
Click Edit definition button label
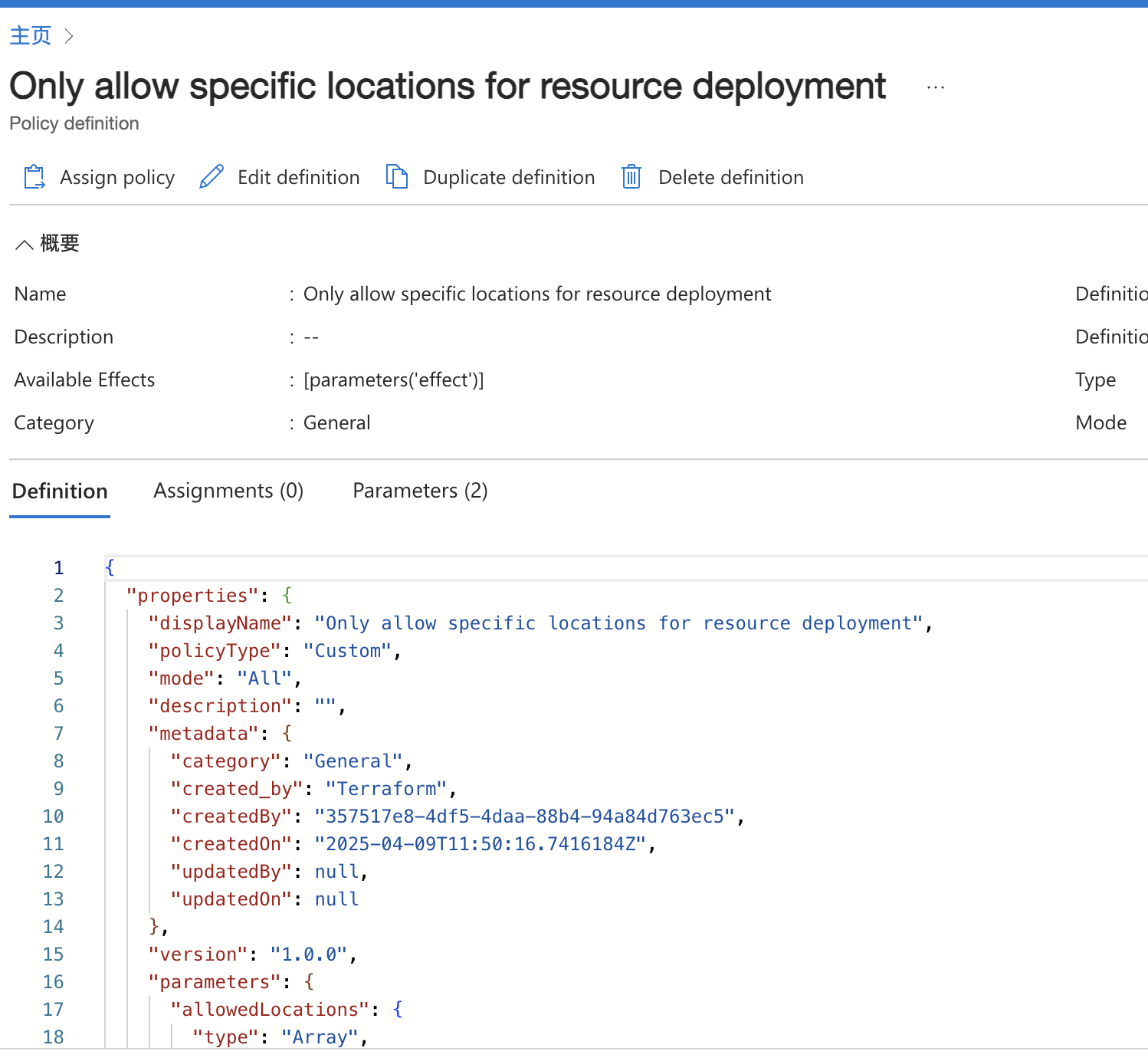pos(298,177)
